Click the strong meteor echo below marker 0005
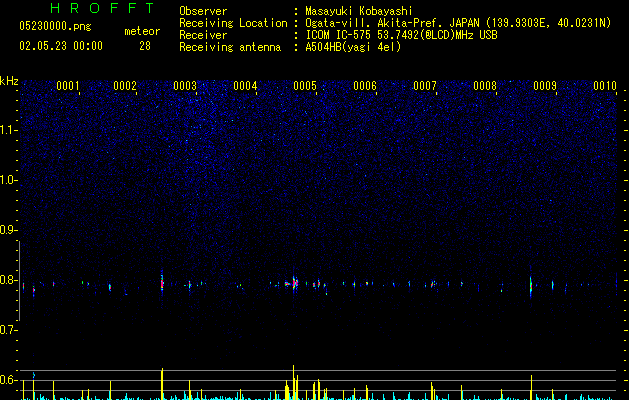Viewport: 629px width, 400px height. [294, 283]
